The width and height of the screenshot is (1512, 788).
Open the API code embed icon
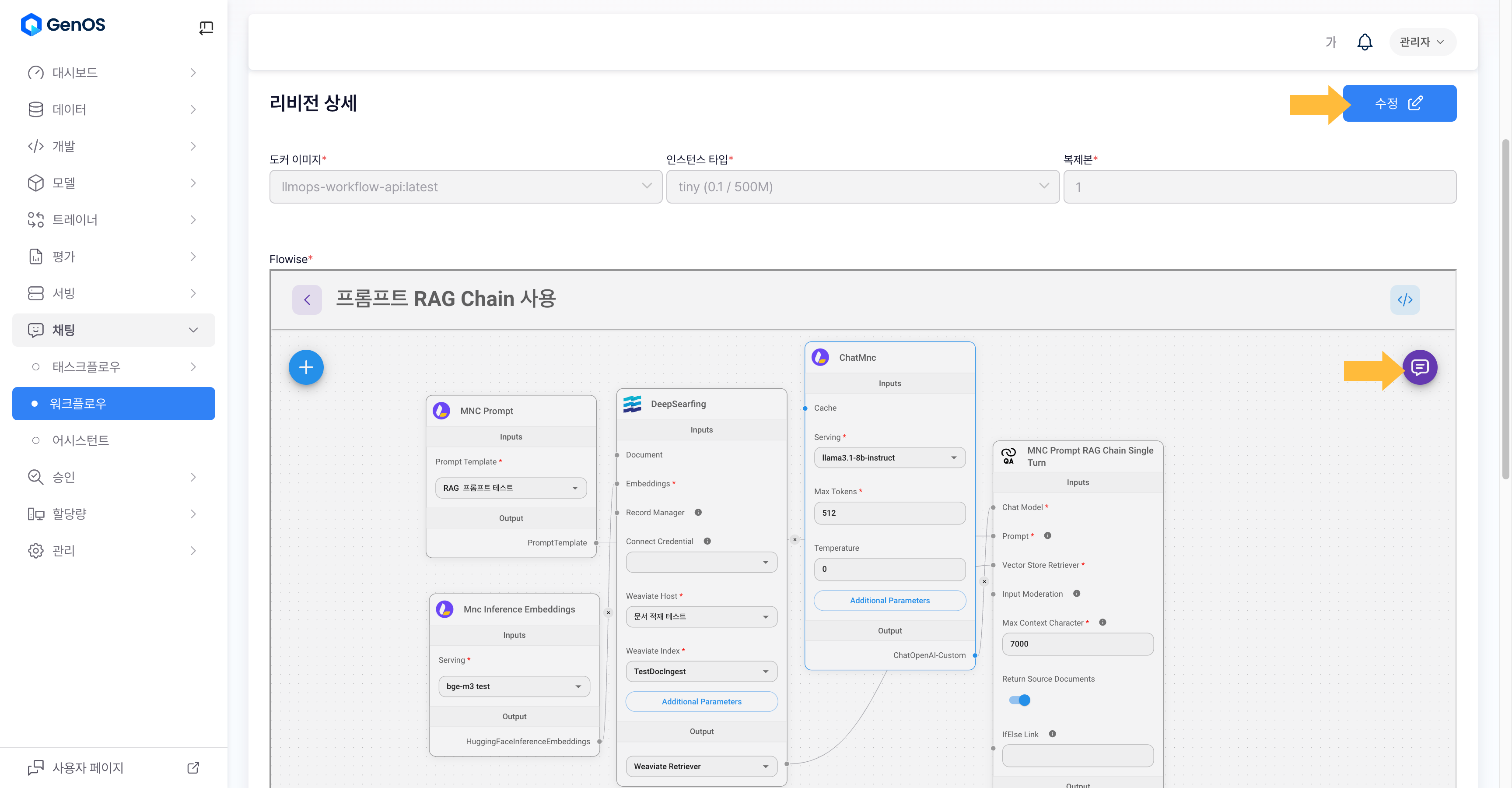point(1404,300)
